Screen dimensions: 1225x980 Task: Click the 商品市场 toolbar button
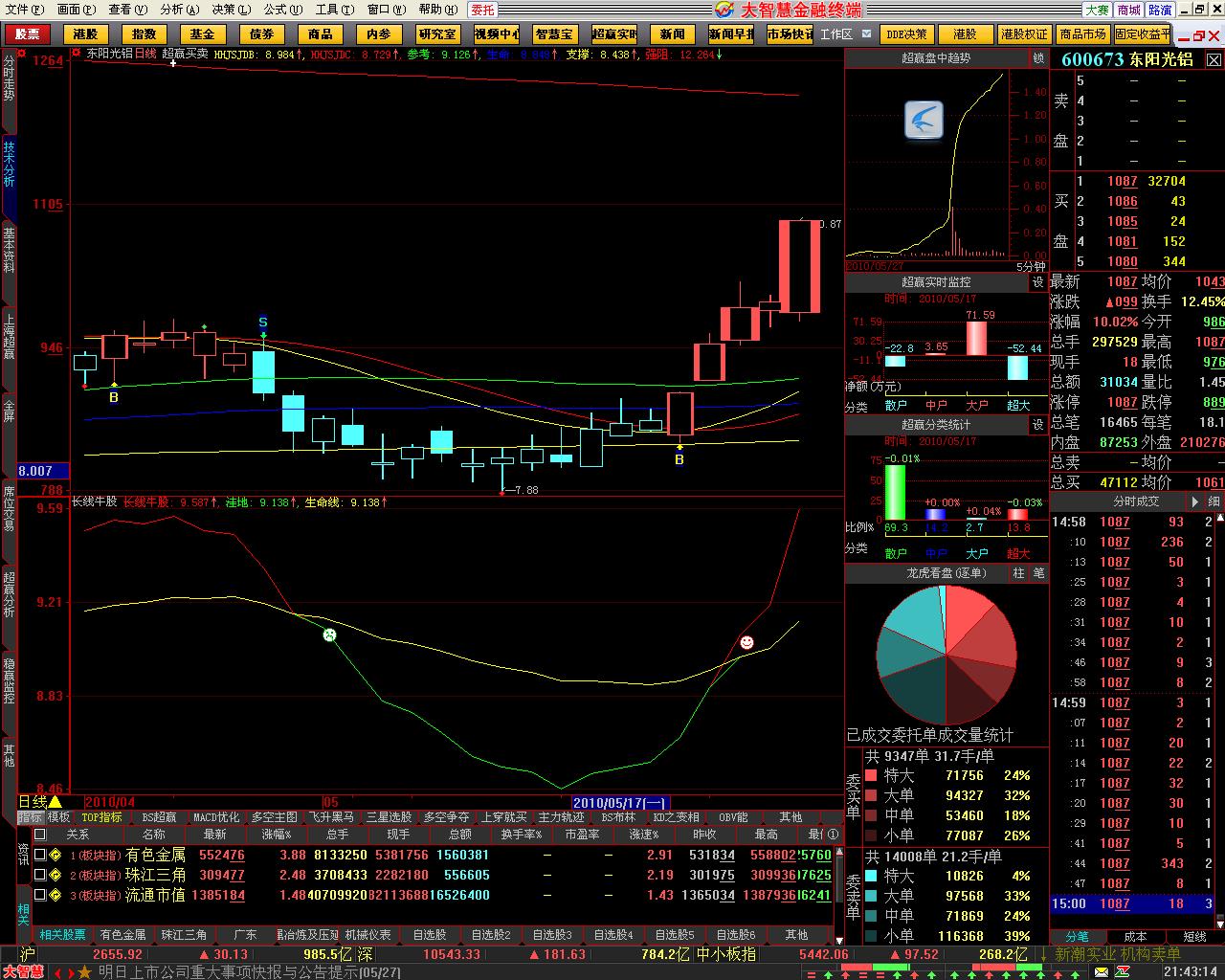(x=1083, y=33)
